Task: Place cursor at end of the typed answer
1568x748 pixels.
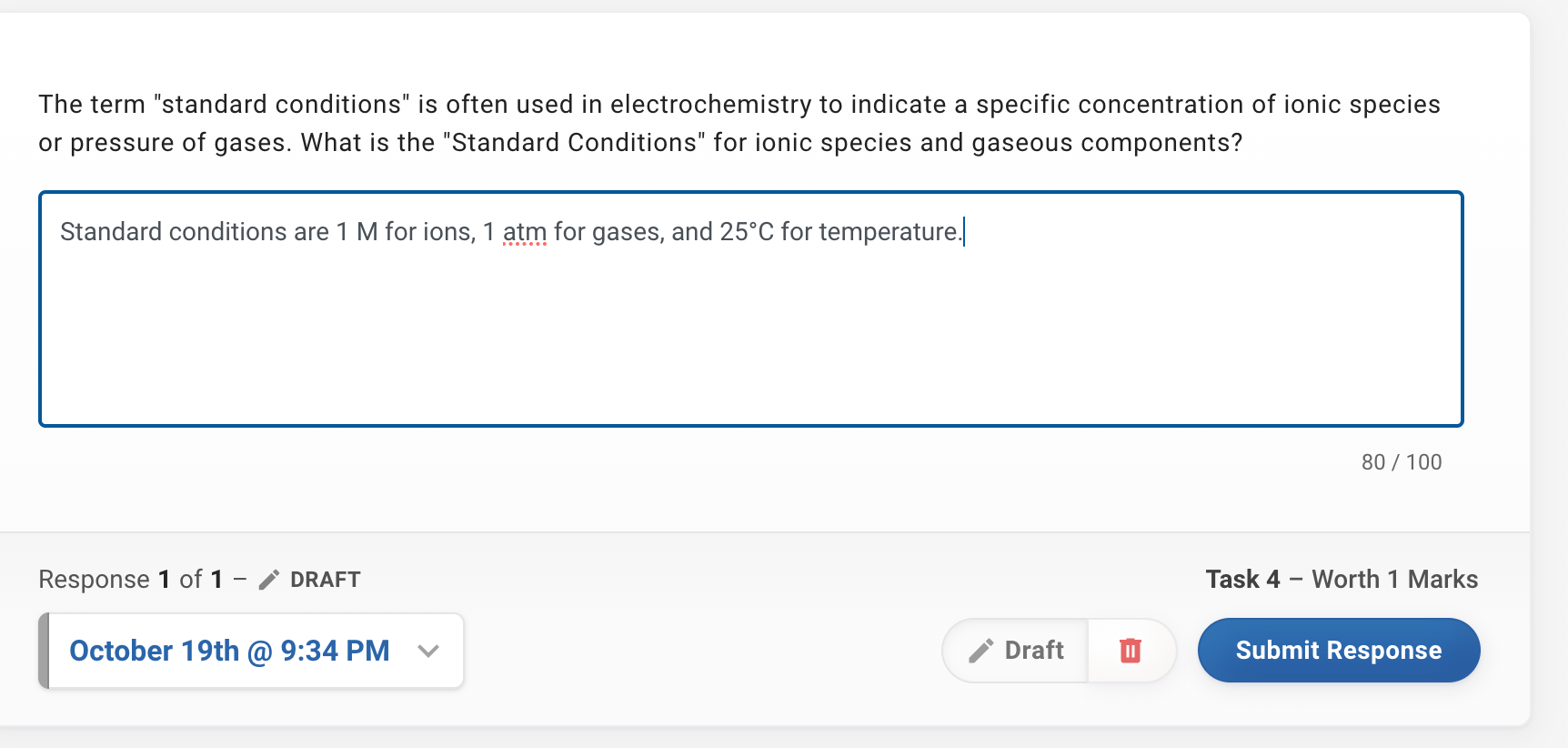Action: 962,232
